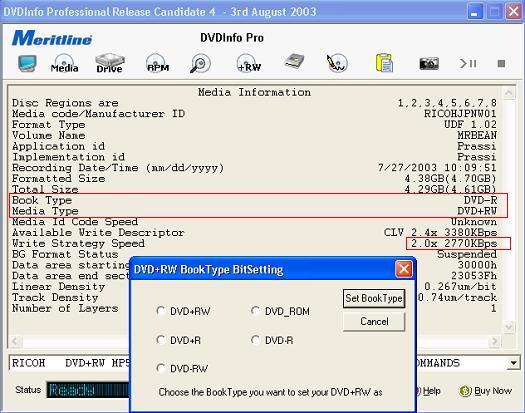Open the Drive info tool
Image resolution: width=525 pixels, height=413 pixels.
point(109,63)
